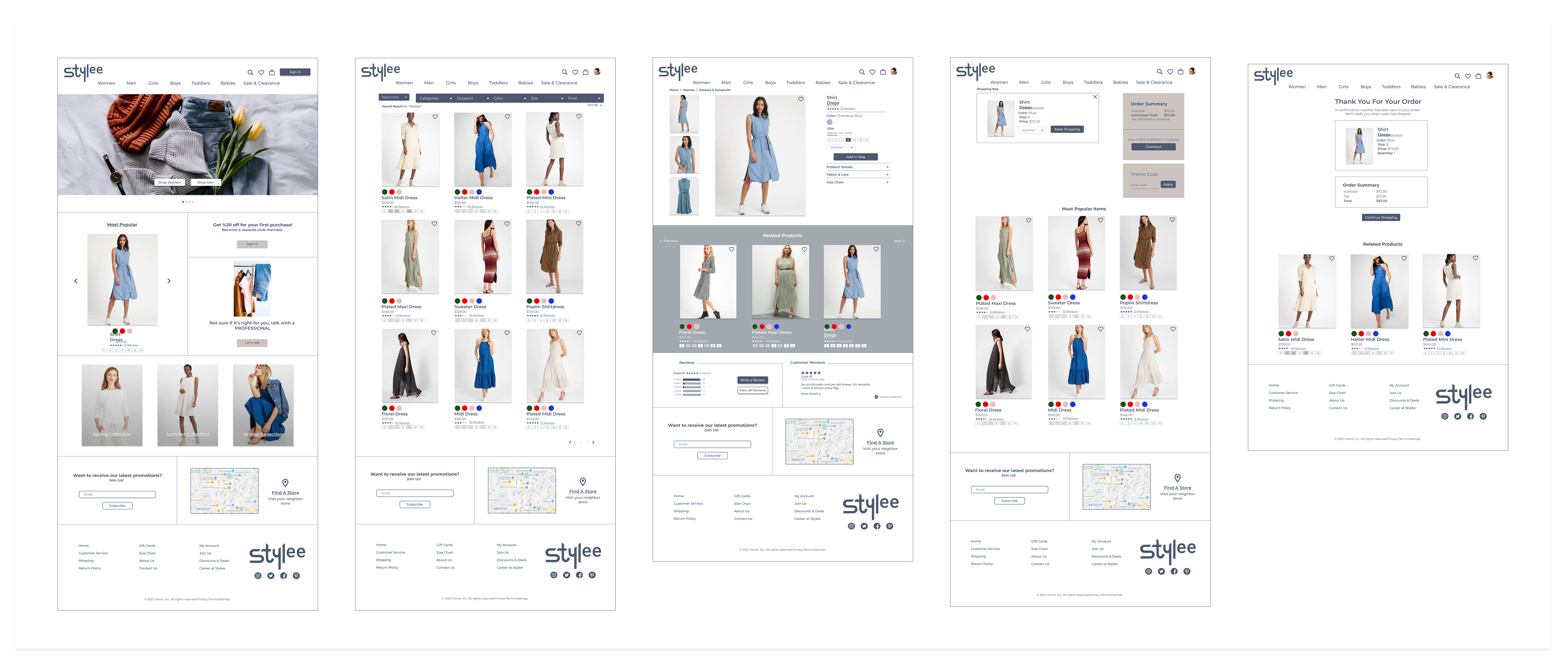Click shopping bag icon on Thank You page
This screenshot has height=667, width=1568.
pos(1478,76)
